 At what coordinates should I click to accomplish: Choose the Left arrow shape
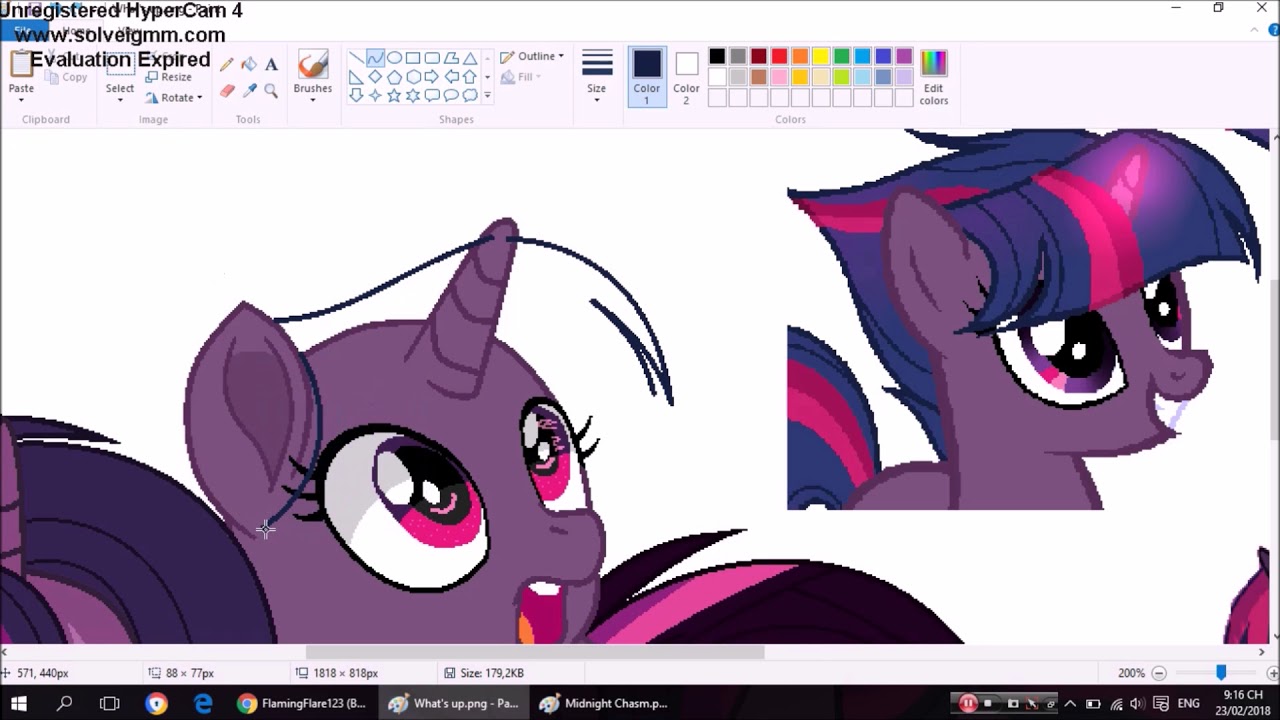click(x=451, y=77)
